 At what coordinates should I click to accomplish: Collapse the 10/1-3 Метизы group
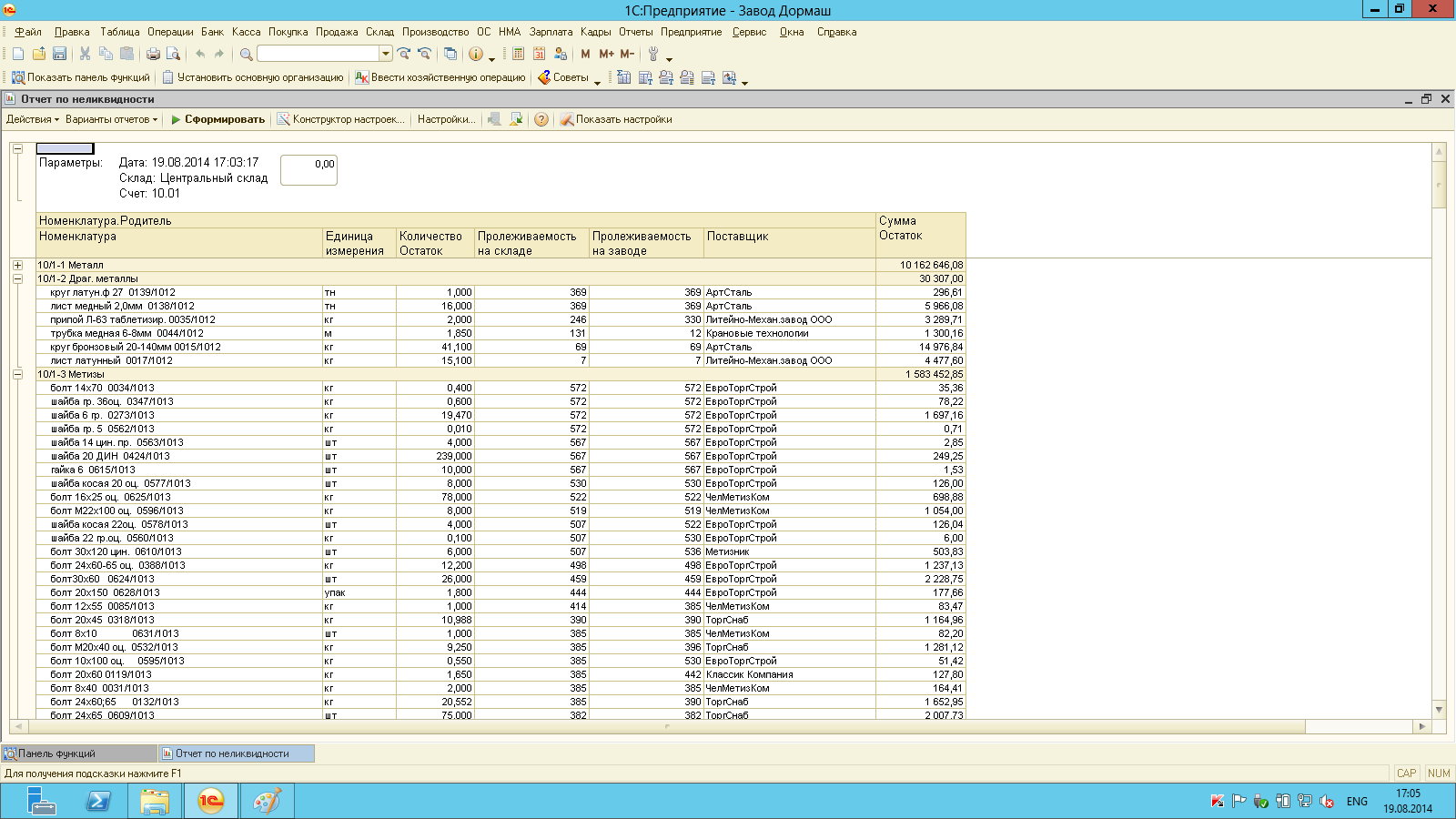pos(17,374)
